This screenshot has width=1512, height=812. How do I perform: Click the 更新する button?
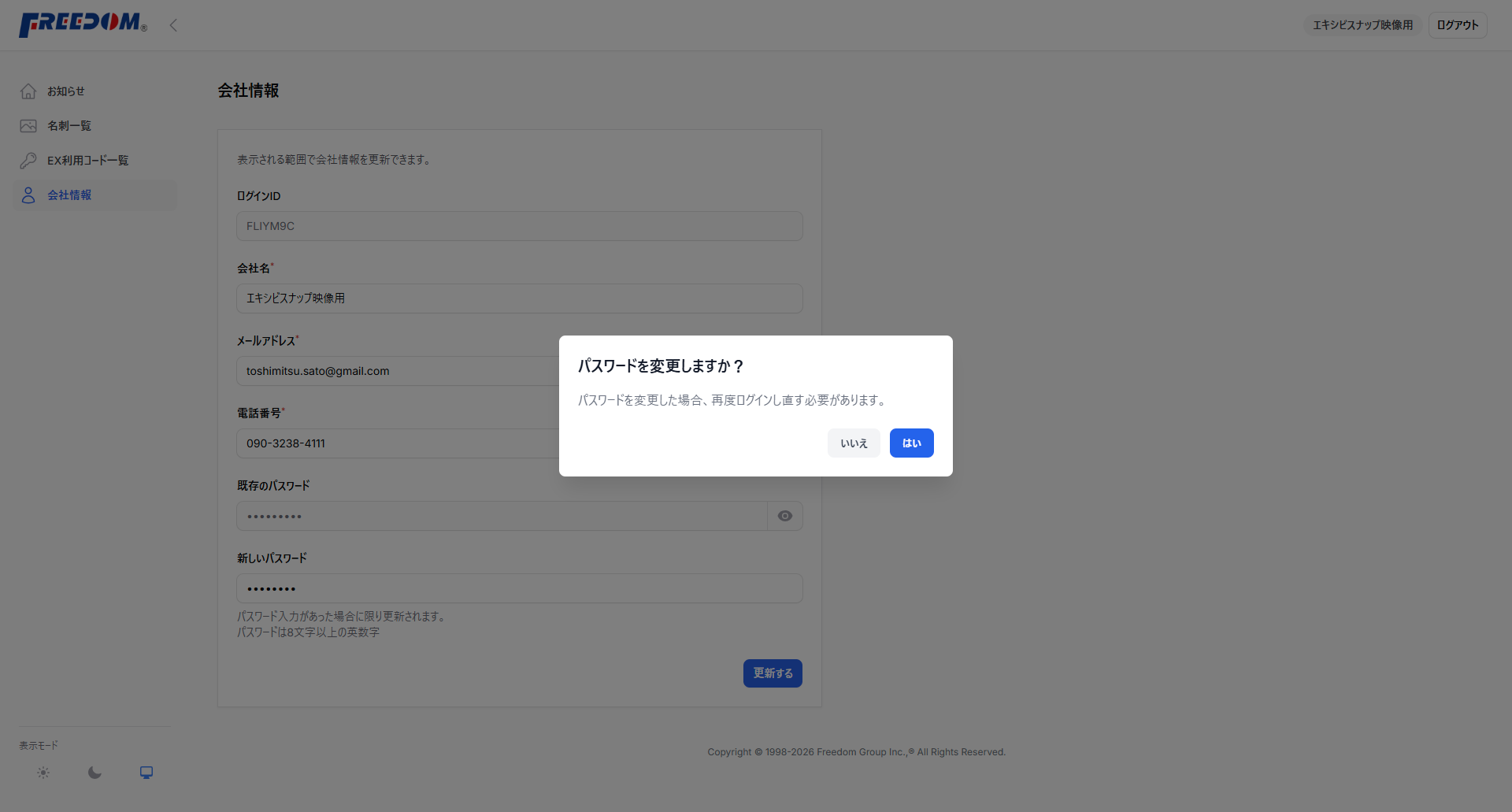773,673
